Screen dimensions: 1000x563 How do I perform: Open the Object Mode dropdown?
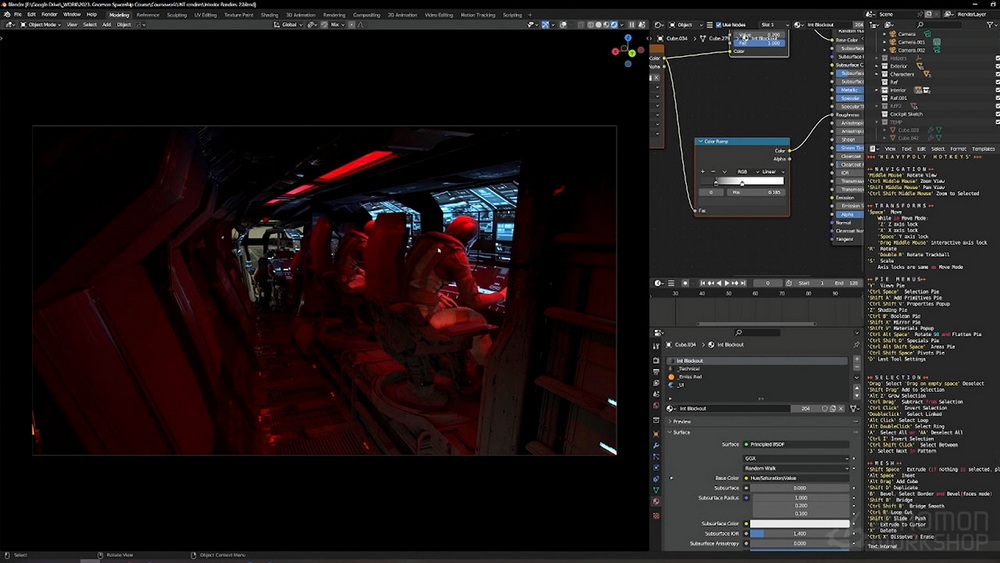pyautogui.click(x=41, y=24)
